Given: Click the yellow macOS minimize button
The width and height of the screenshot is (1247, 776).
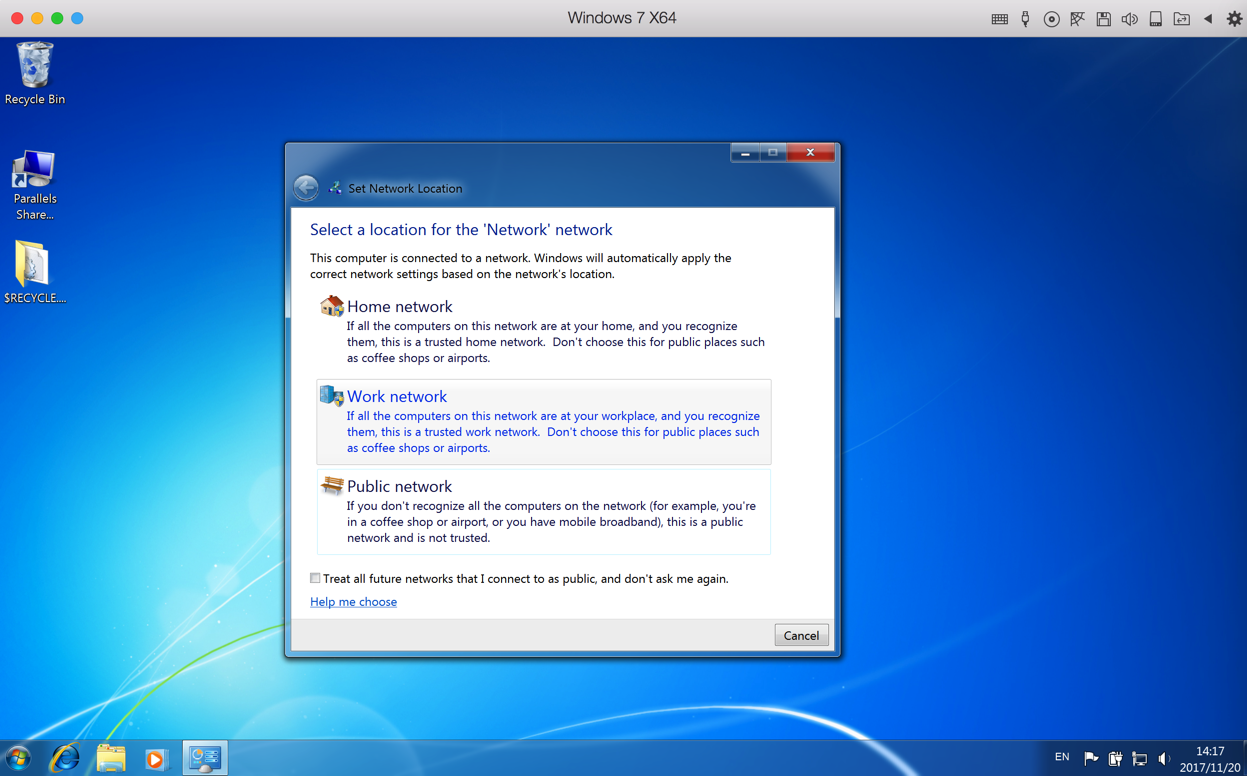Looking at the screenshot, I should pyautogui.click(x=37, y=18).
